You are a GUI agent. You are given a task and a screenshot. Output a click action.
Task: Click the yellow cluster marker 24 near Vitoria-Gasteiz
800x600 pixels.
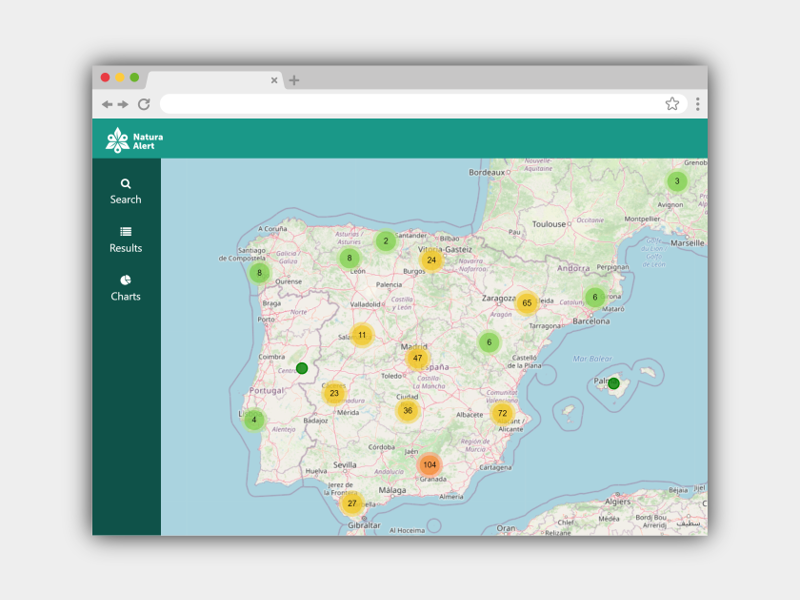pyautogui.click(x=432, y=260)
